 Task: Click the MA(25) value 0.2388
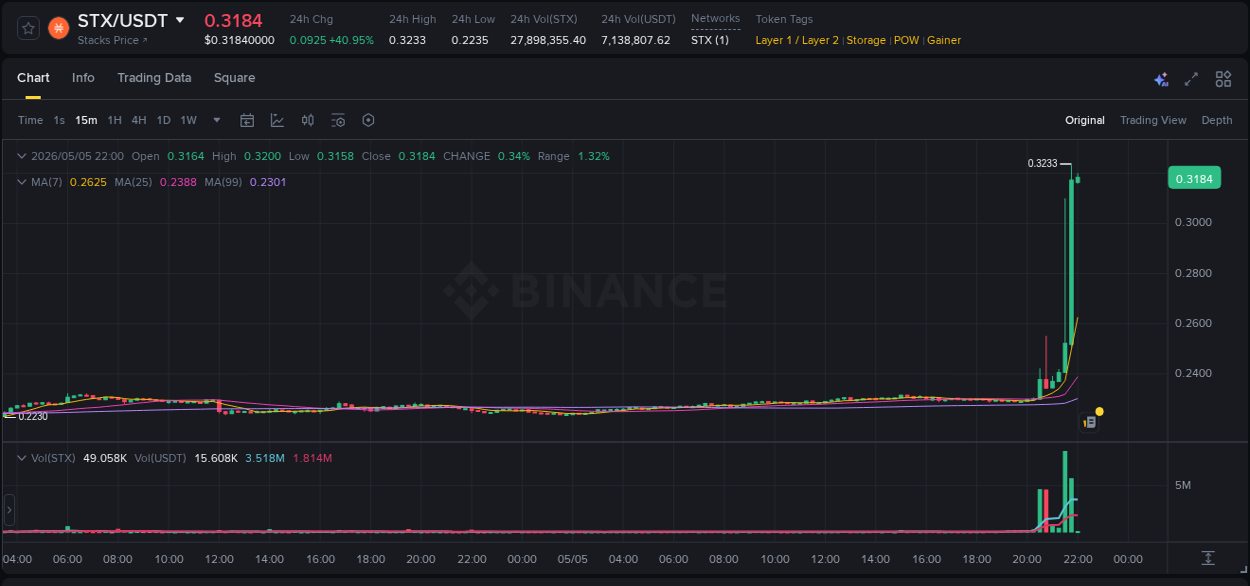pos(178,182)
